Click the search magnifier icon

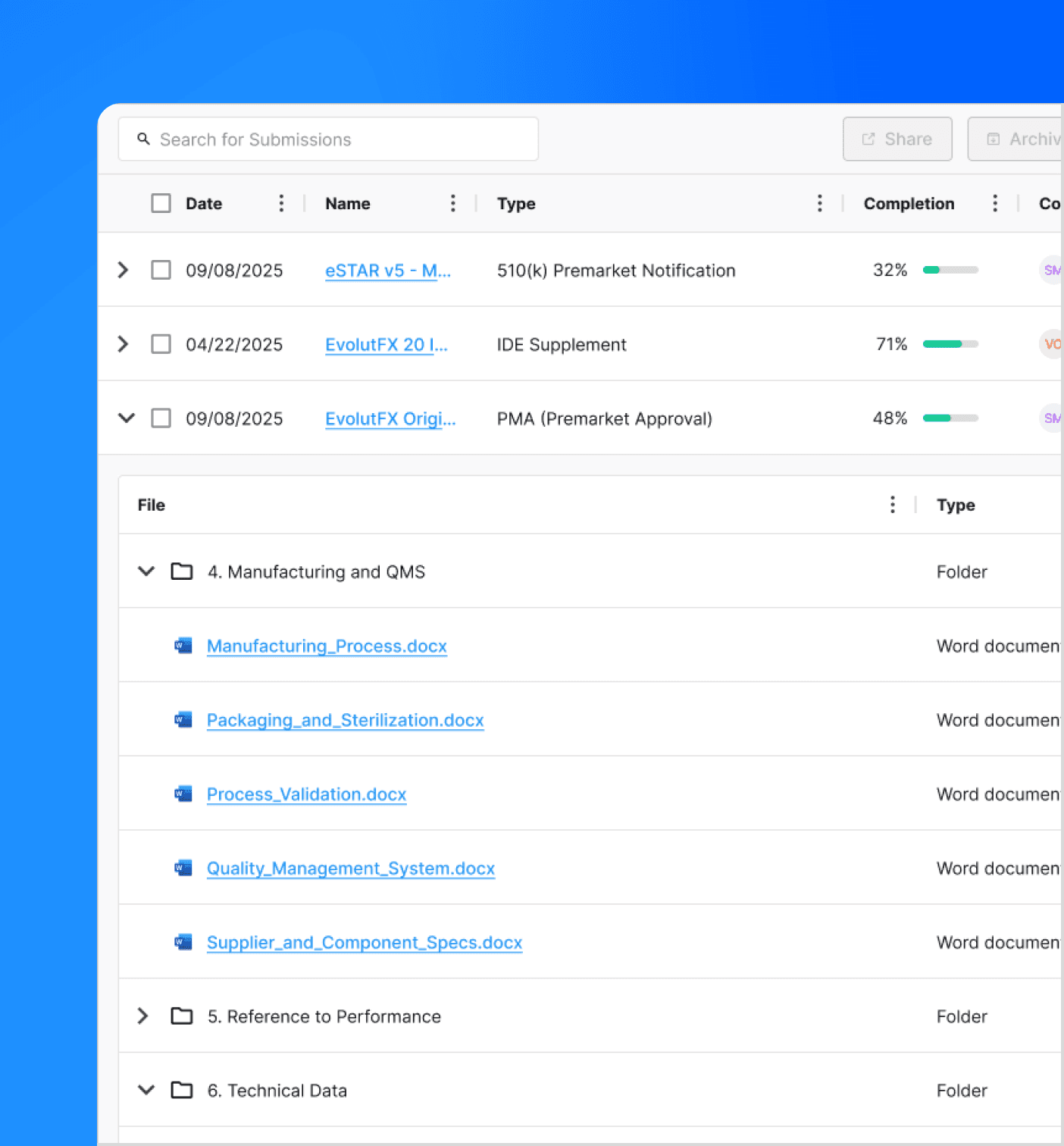[143, 139]
